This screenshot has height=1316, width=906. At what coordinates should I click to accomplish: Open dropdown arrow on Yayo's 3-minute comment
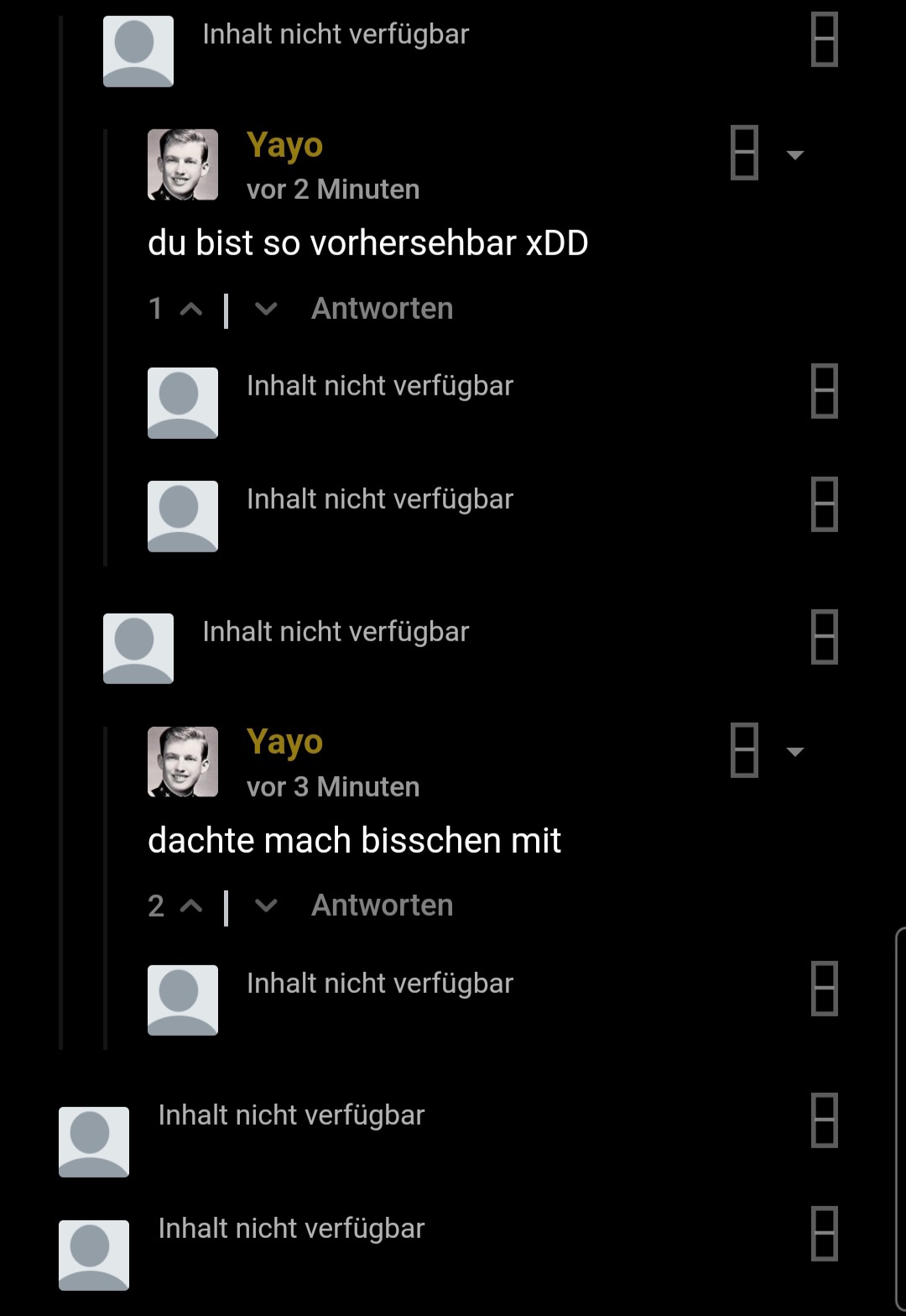[794, 751]
